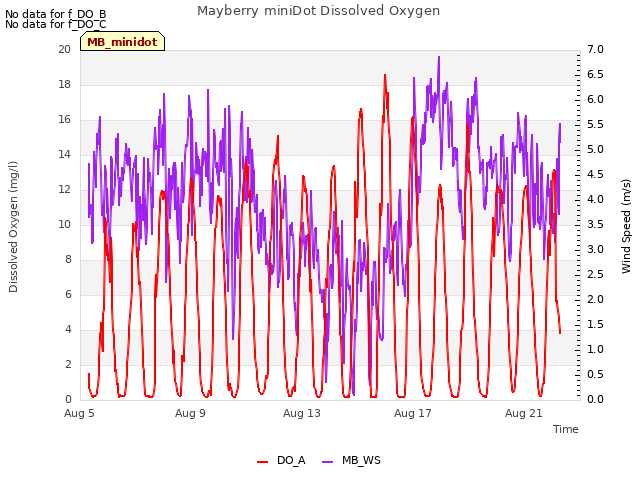Click the Wind Speed (m/s) axis label
The width and height of the screenshot is (640, 480).
point(626,227)
